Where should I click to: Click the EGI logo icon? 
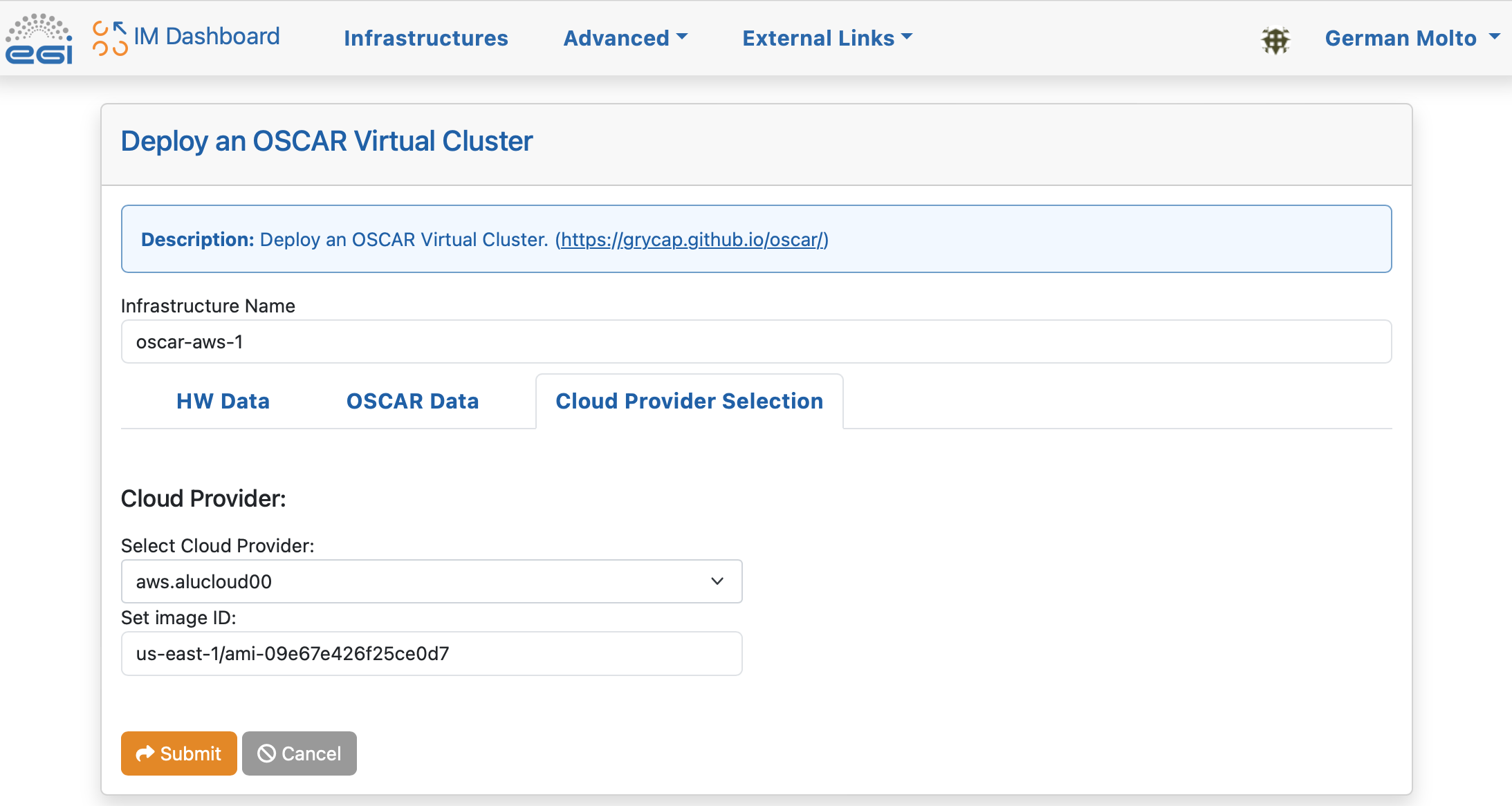click(39, 39)
